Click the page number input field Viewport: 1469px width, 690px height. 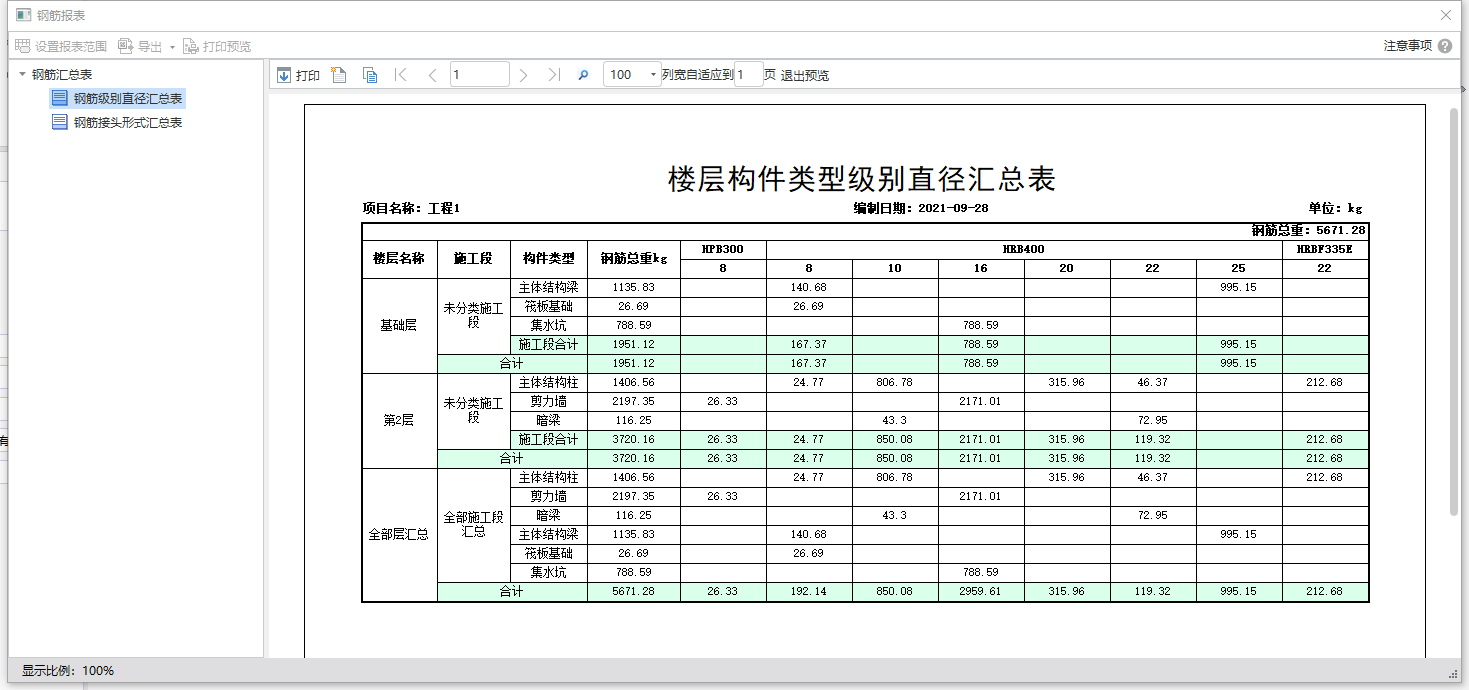[x=479, y=75]
